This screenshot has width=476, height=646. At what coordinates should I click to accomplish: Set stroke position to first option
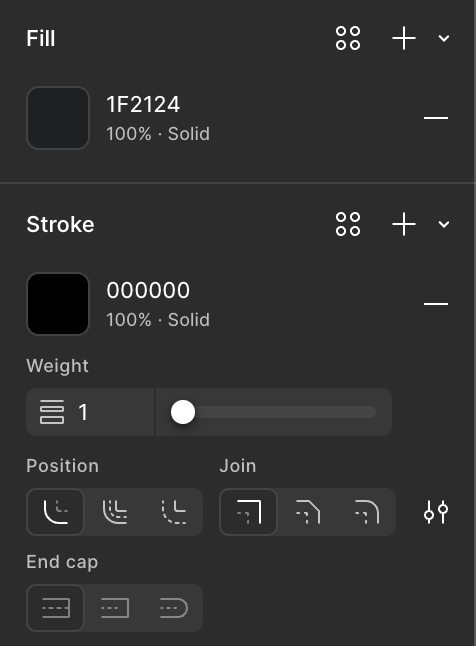(x=56, y=512)
